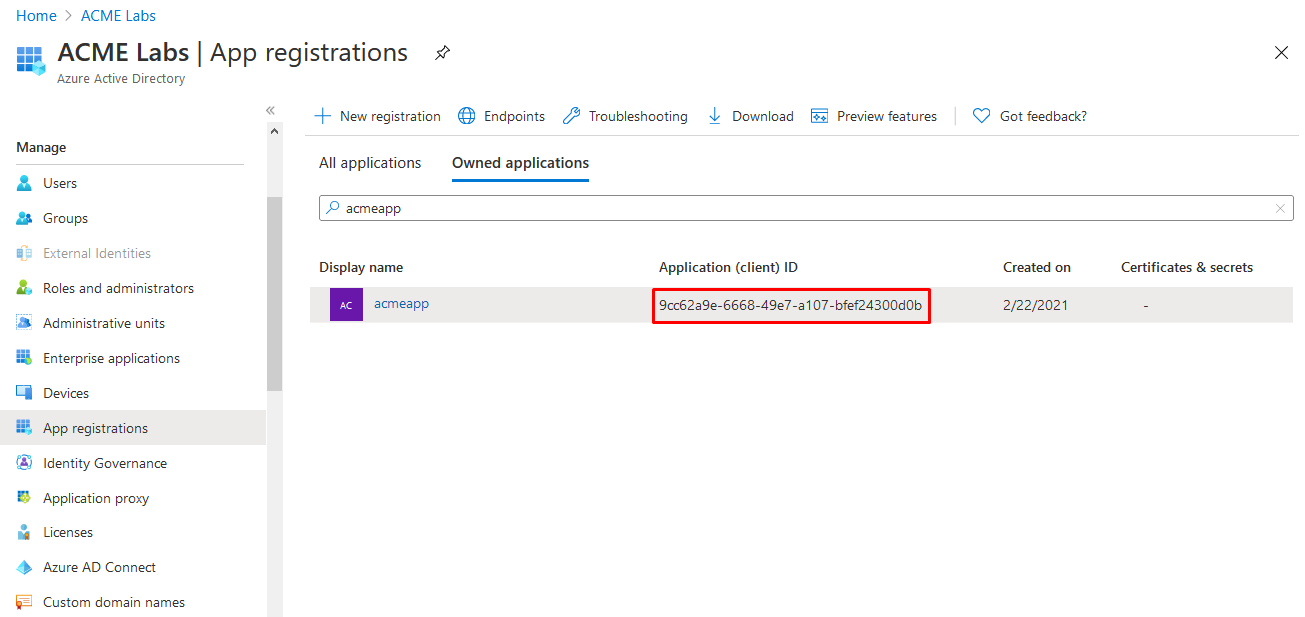Click the Got feedback heart icon
The width and height of the screenshot is (1305, 617).
point(981,116)
